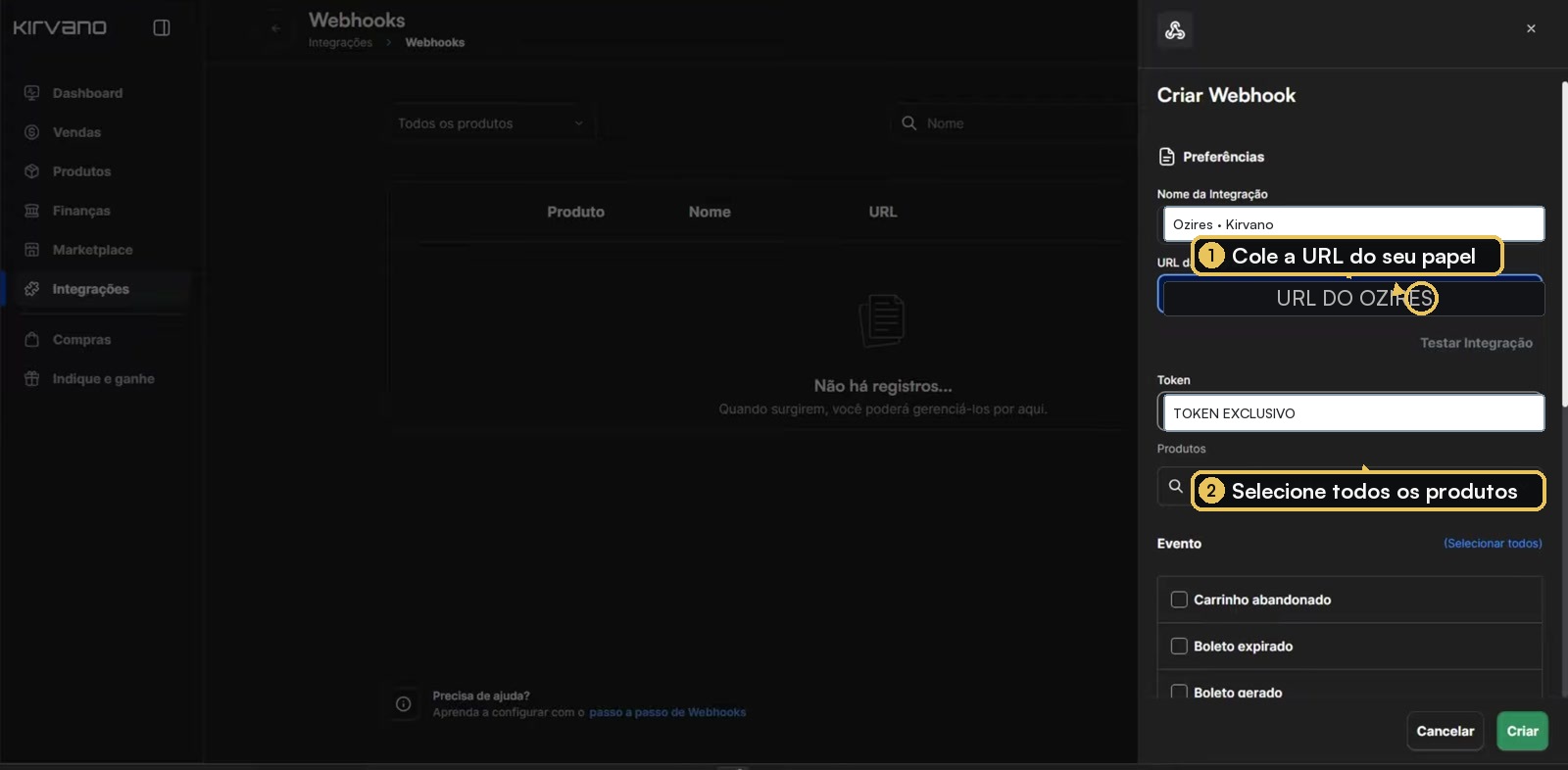Image resolution: width=1568 pixels, height=770 pixels.
Task: Click the Indique e ganhe gift icon
Action: tap(32, 379)
